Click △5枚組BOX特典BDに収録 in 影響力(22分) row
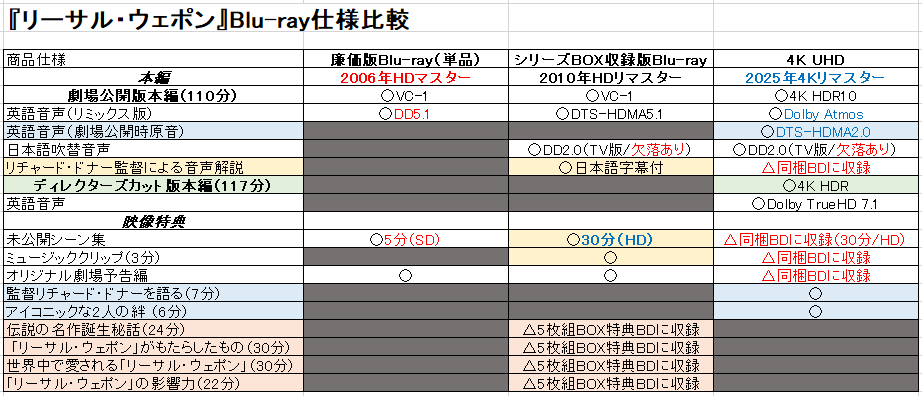922x396 pixels. point(610,383)
